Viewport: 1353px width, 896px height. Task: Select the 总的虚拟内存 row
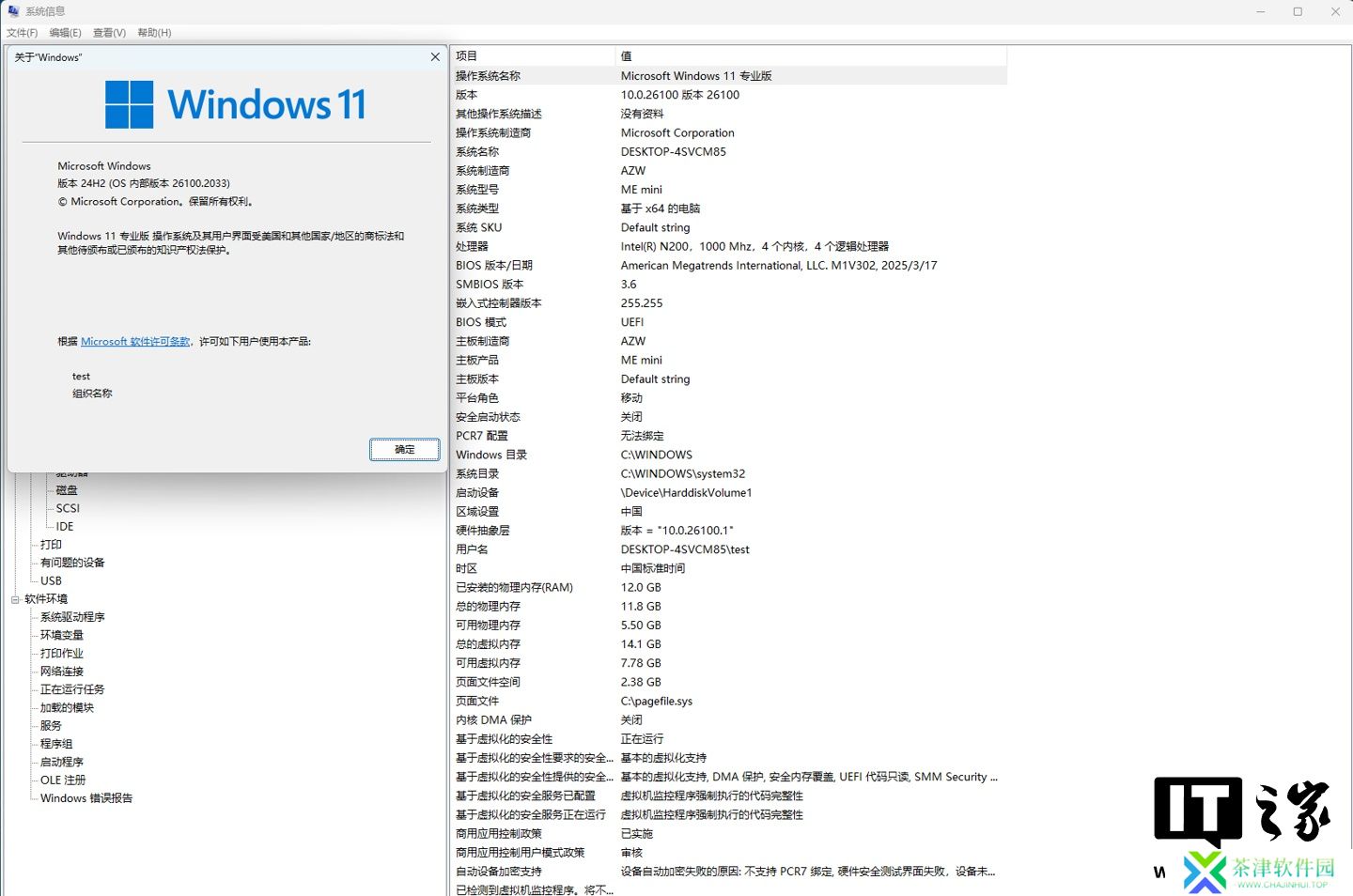[x=728, y=644]
